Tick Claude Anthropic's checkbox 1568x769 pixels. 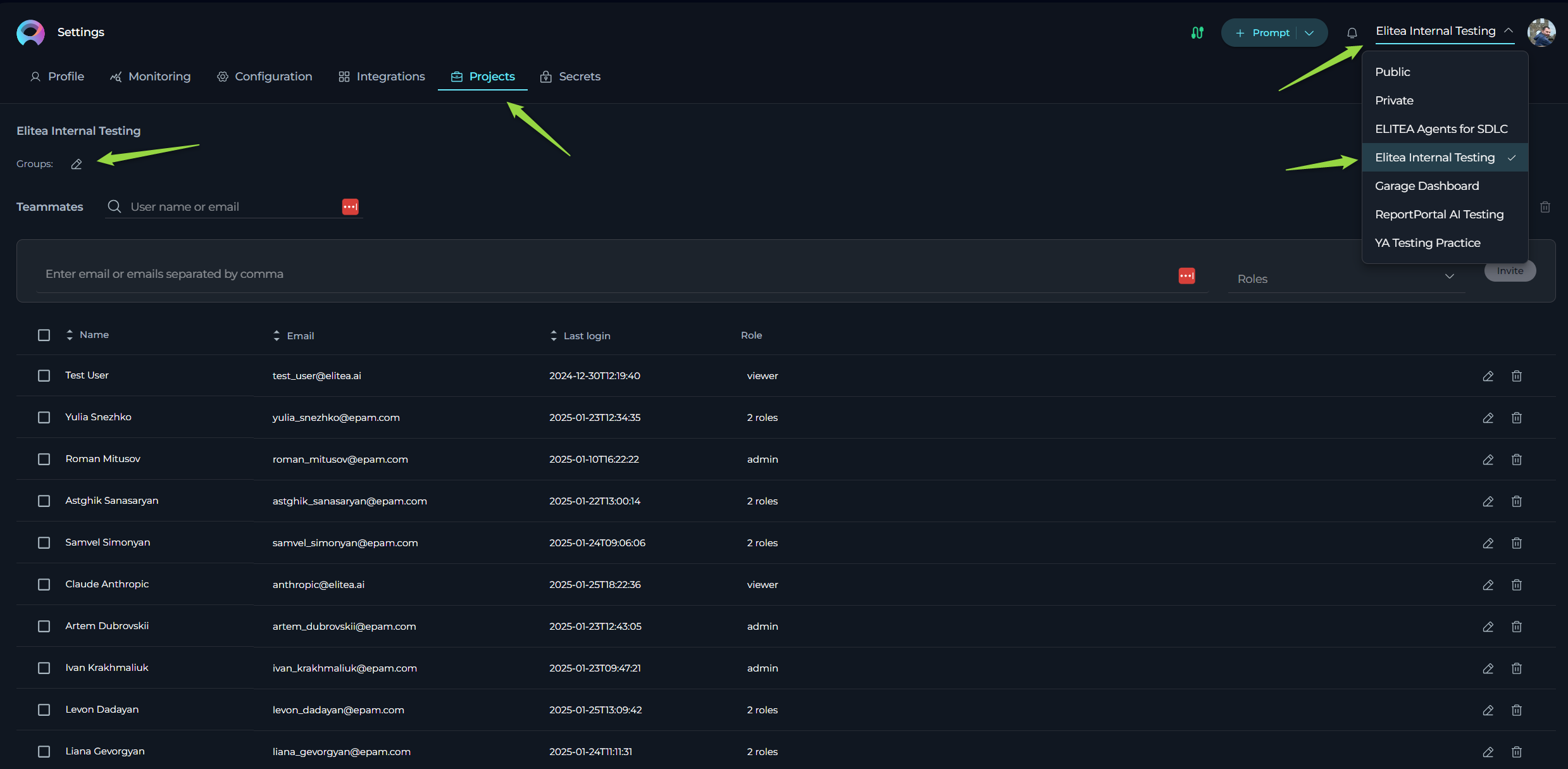click(44, 585)
